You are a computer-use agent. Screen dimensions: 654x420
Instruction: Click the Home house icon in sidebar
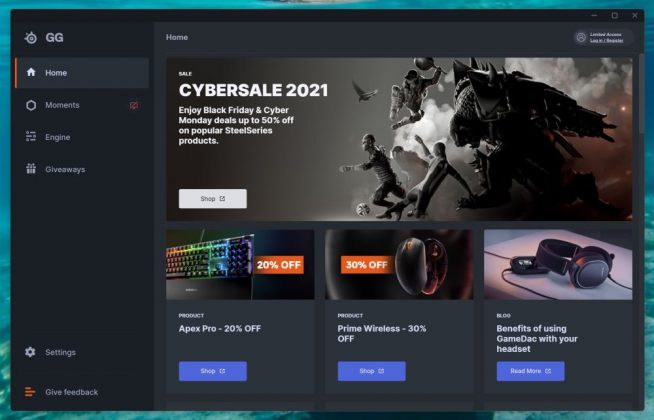pos(31,72)
